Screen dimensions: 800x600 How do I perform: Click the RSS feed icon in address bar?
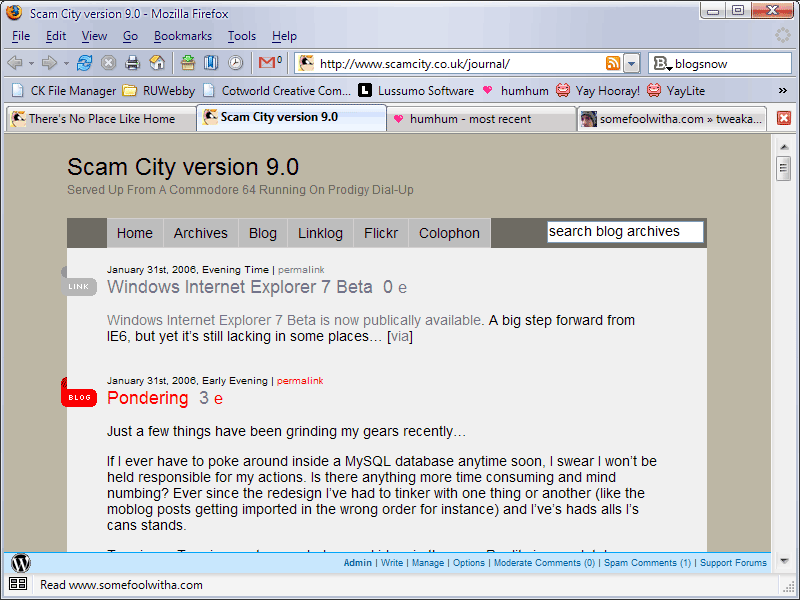click(x=613, y=63)
